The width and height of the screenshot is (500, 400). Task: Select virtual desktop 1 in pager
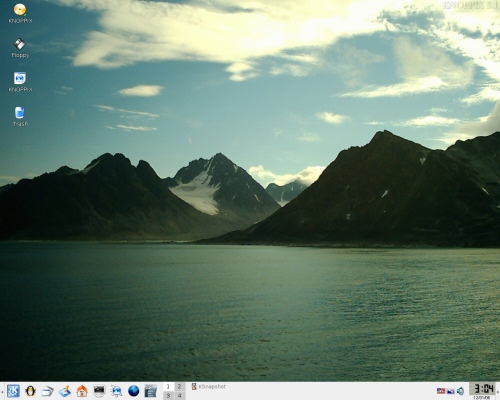[x=168, y=386]
